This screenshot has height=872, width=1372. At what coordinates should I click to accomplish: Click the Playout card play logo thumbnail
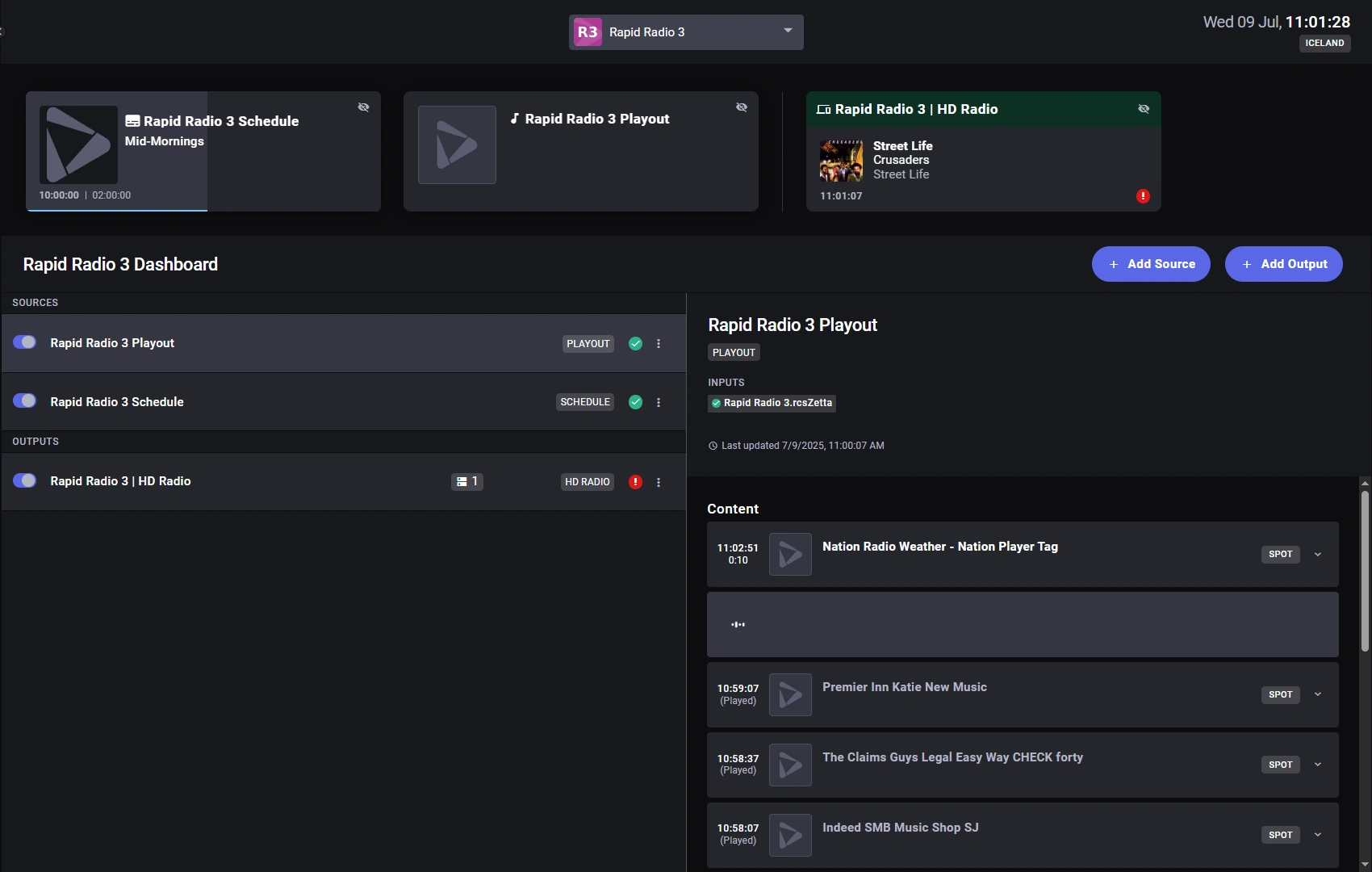click(x=457, y=145)
